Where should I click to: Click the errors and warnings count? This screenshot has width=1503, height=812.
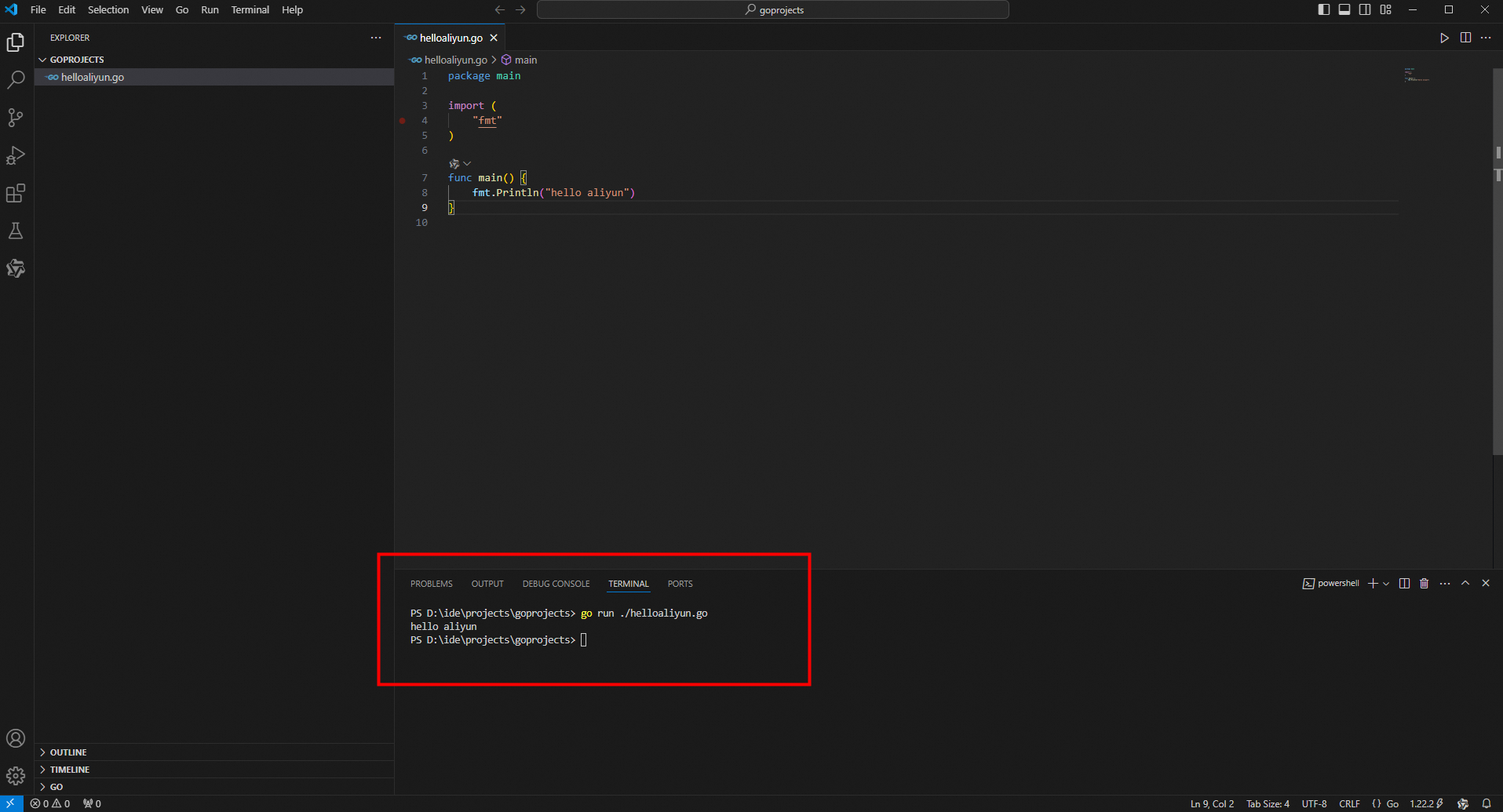pyautogui.click(x=50, y=803)
